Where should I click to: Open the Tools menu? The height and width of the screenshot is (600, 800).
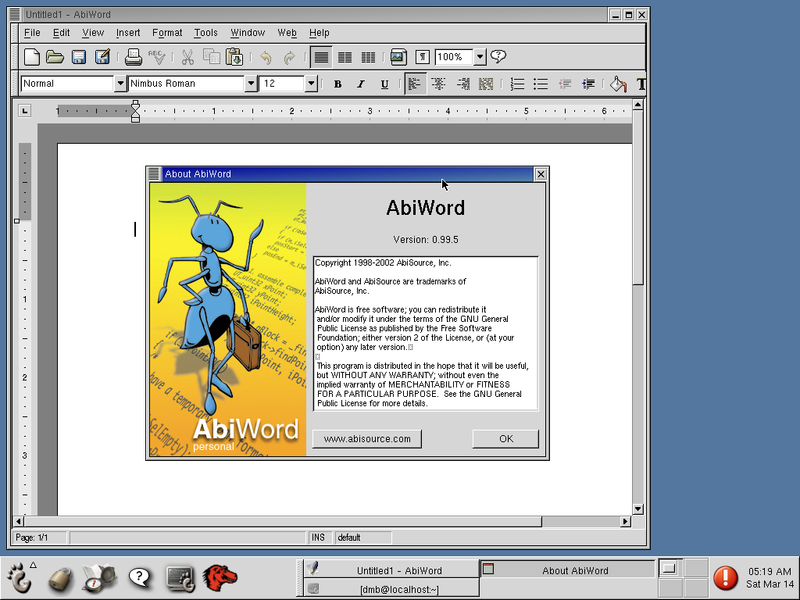click(x=206, y=33)
